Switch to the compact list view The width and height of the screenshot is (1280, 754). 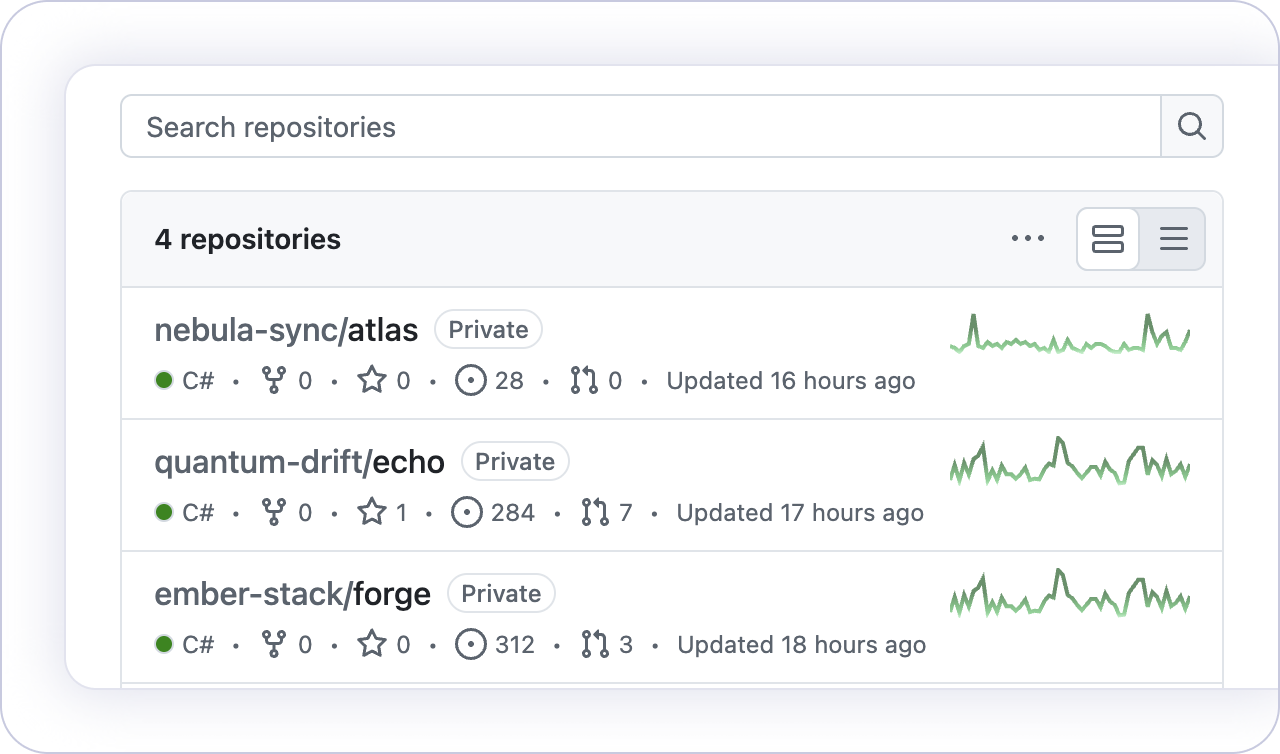1173,239
